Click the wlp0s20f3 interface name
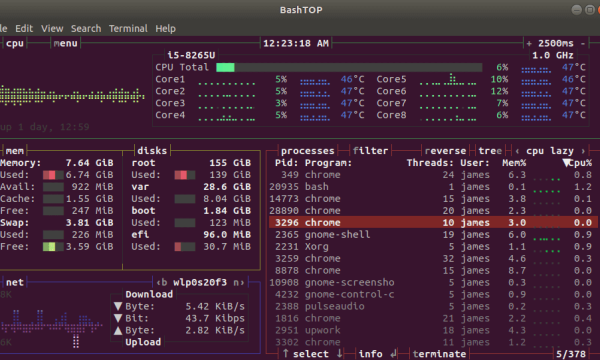600x360 pixels. 200,282
